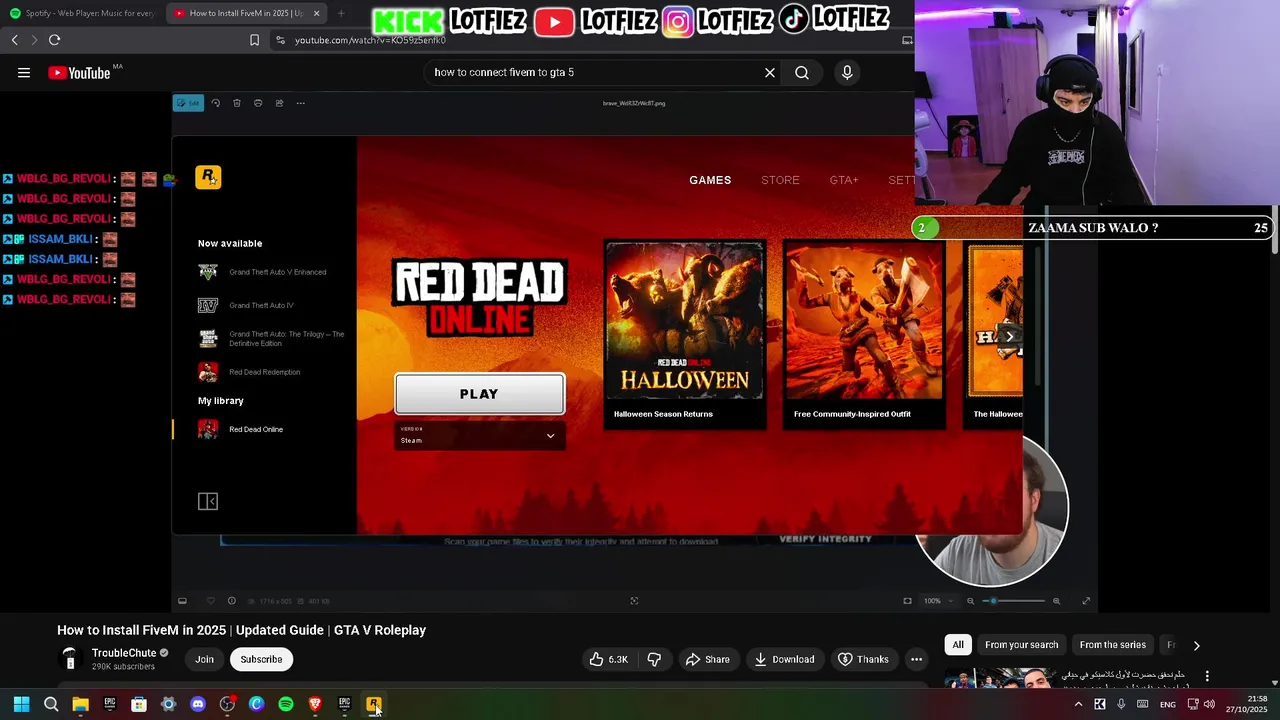Select the From the series chip
This screenshot has height=720, width=1280.
(1112, 645)
